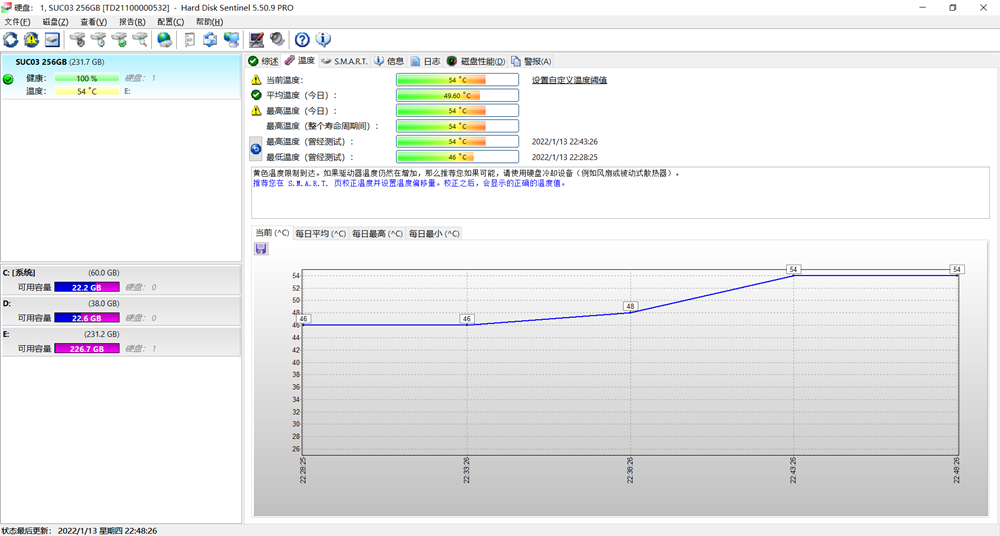Click the 当前温度 54 °C bar
Viewport: 1000px width, 536px height.
coord(457,80)
